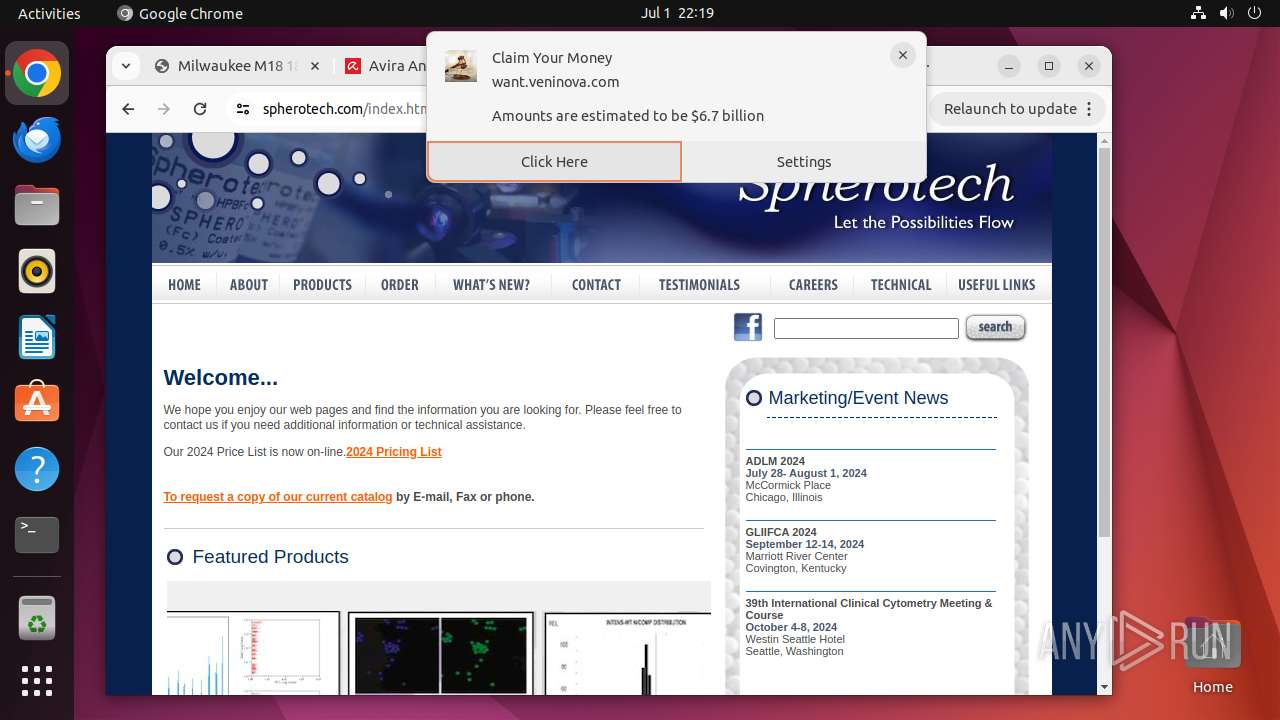1280x720 pixels.
Task: Open the USEFUL LINKS navigation item
Action: point(997,285)
